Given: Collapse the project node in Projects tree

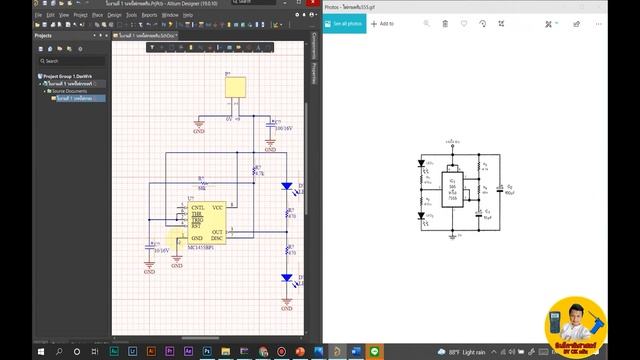Looking at the screenshot, I should [40, 84].
